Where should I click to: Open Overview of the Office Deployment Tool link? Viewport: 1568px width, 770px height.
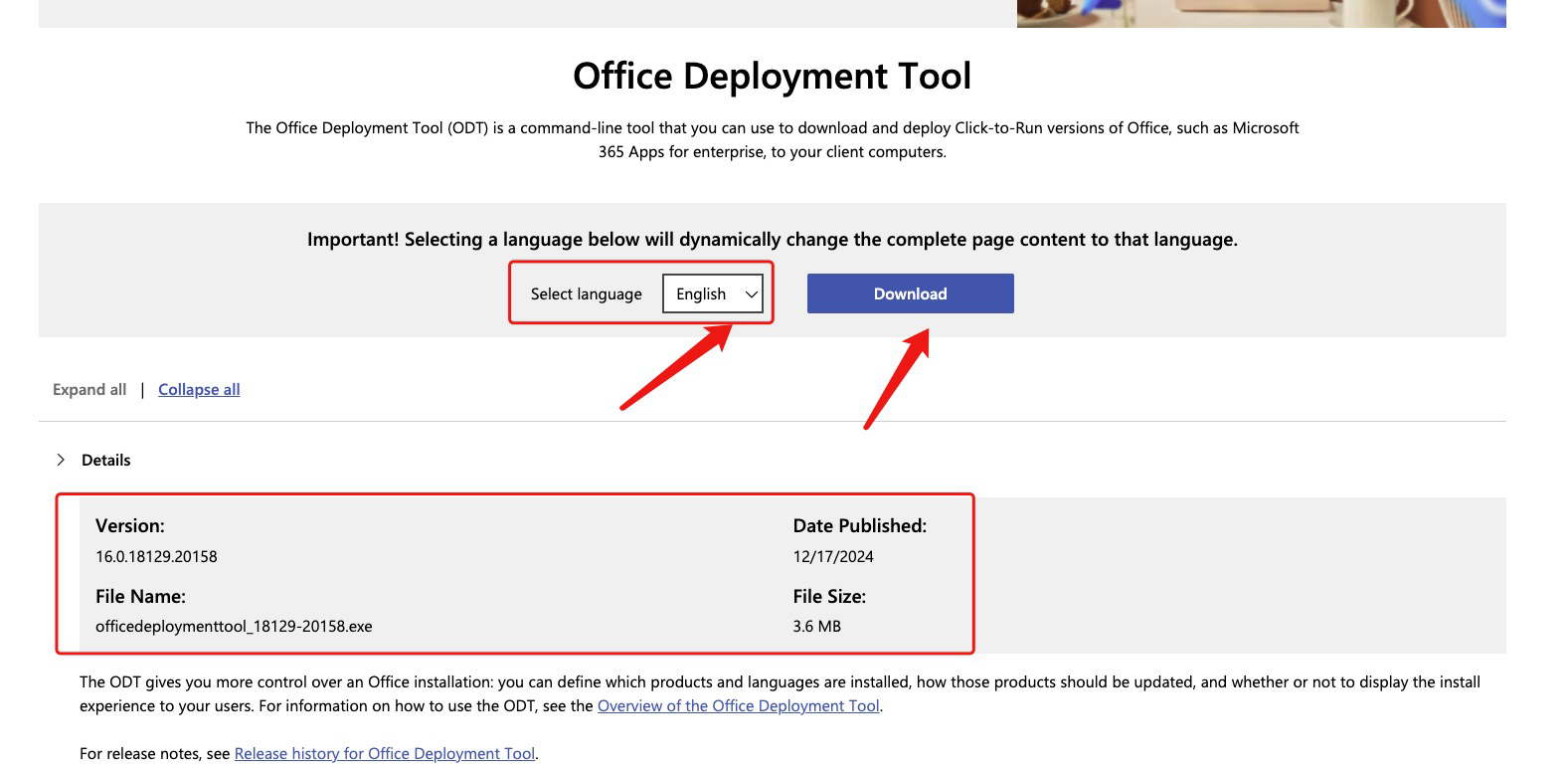click(738, 705)
